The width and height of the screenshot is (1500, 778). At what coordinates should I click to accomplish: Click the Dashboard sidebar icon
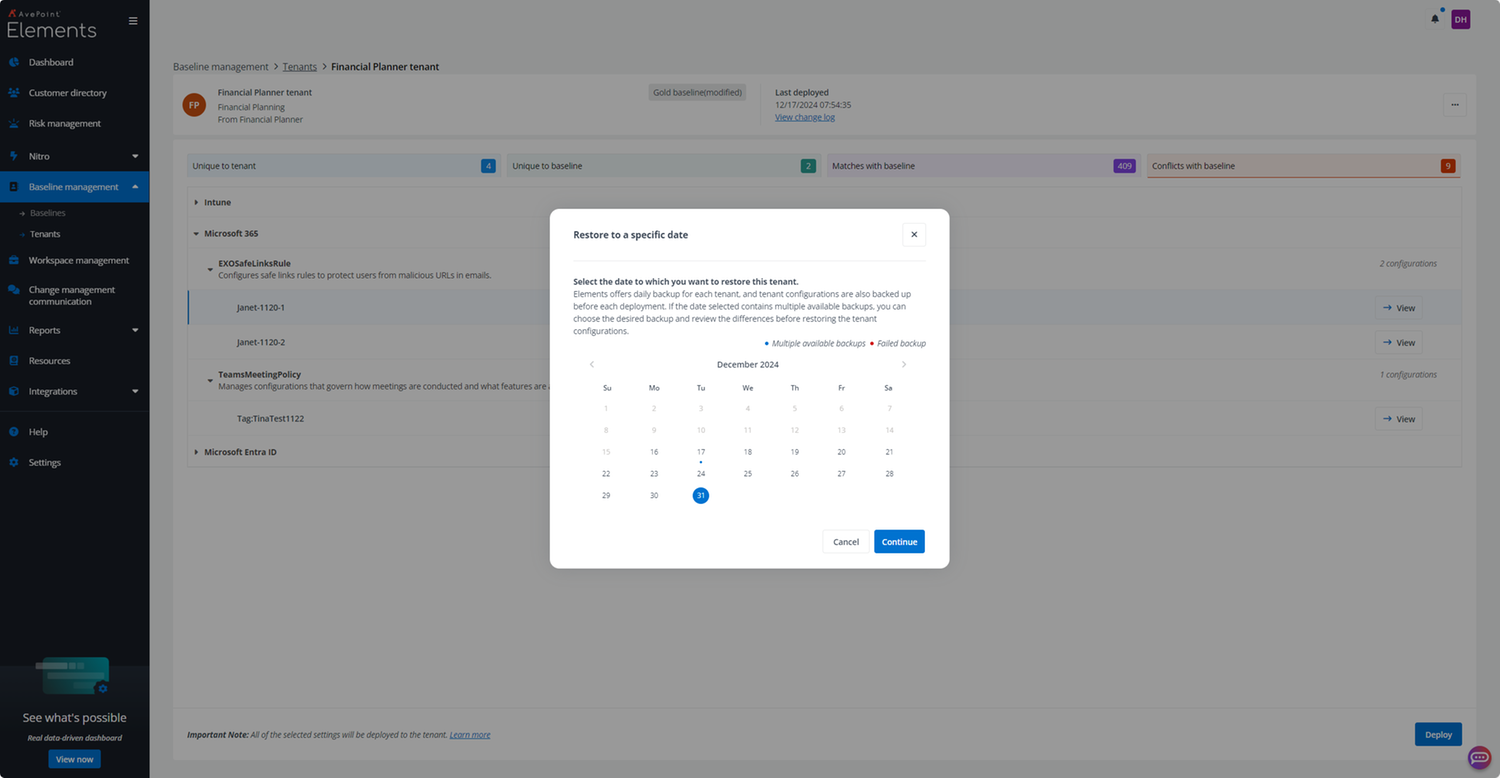[x=14, y=62]
